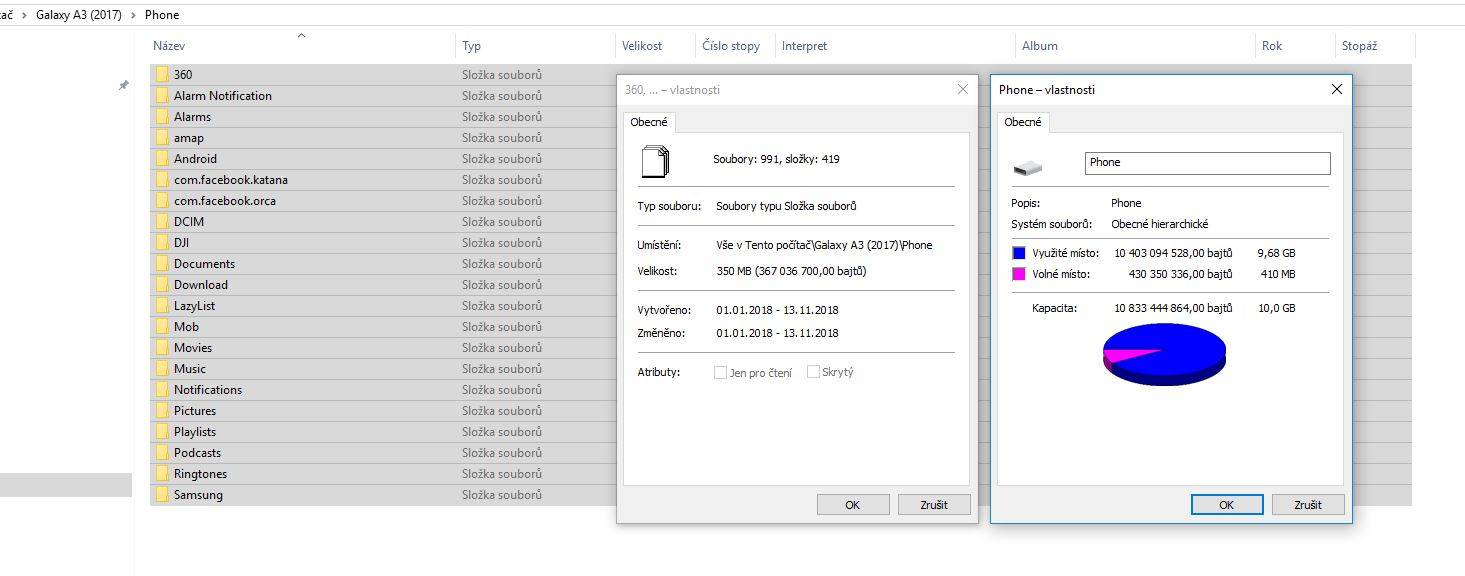Expand breadcrumb arrow before Phone

coord(133,15)
